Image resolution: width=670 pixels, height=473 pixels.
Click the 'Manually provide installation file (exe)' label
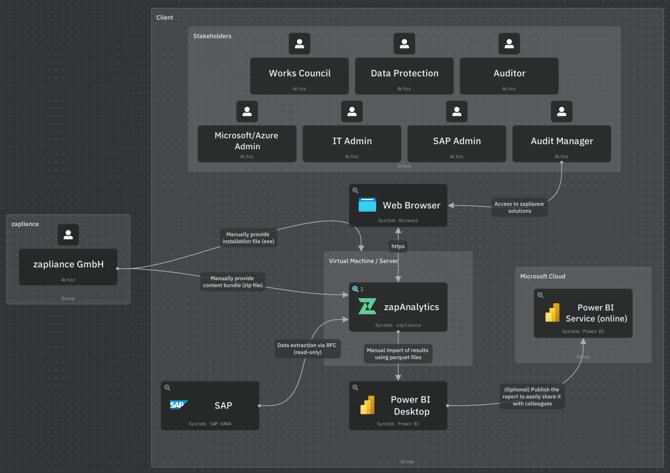(248, 238)
